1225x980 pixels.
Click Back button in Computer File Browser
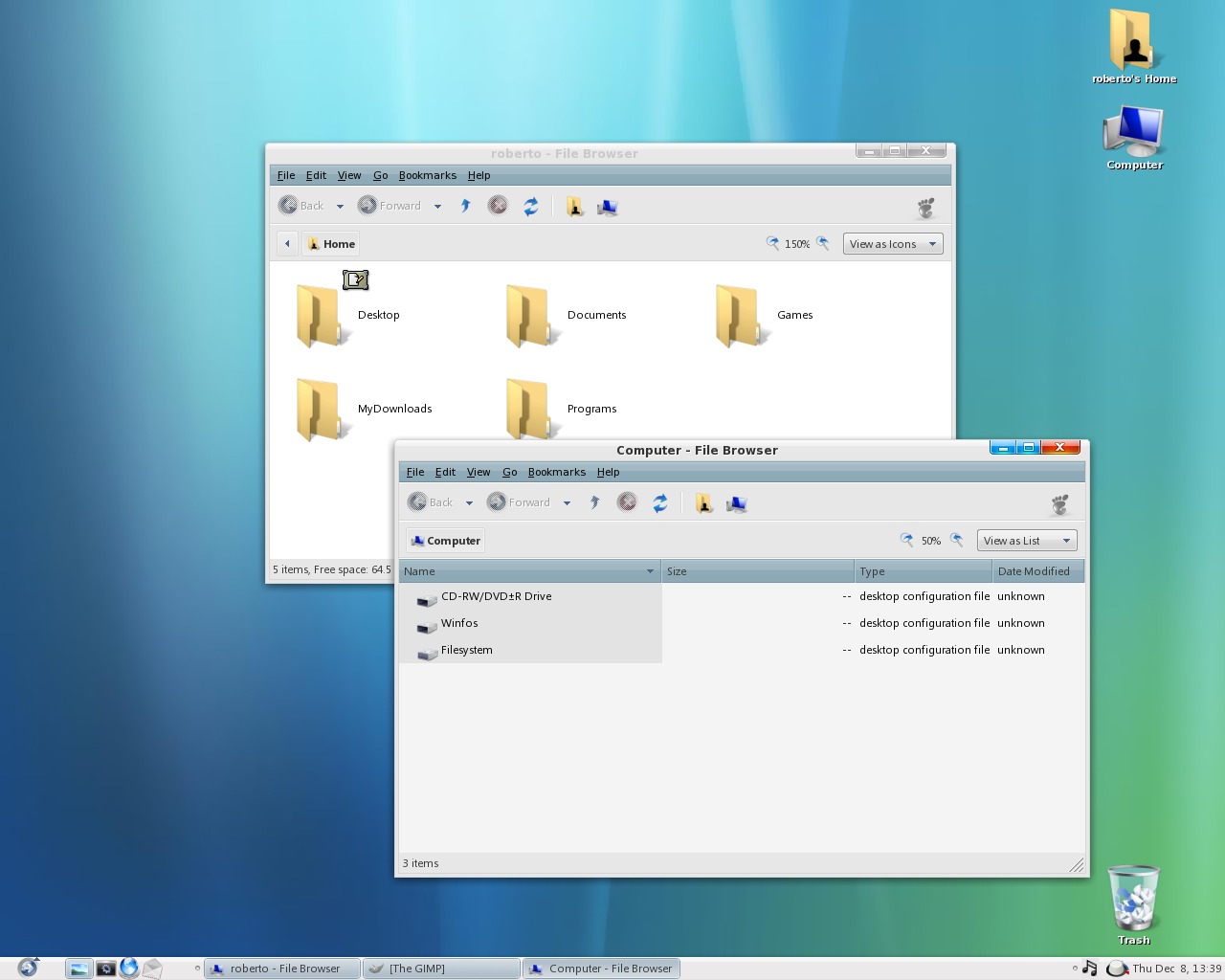(431, 502)
